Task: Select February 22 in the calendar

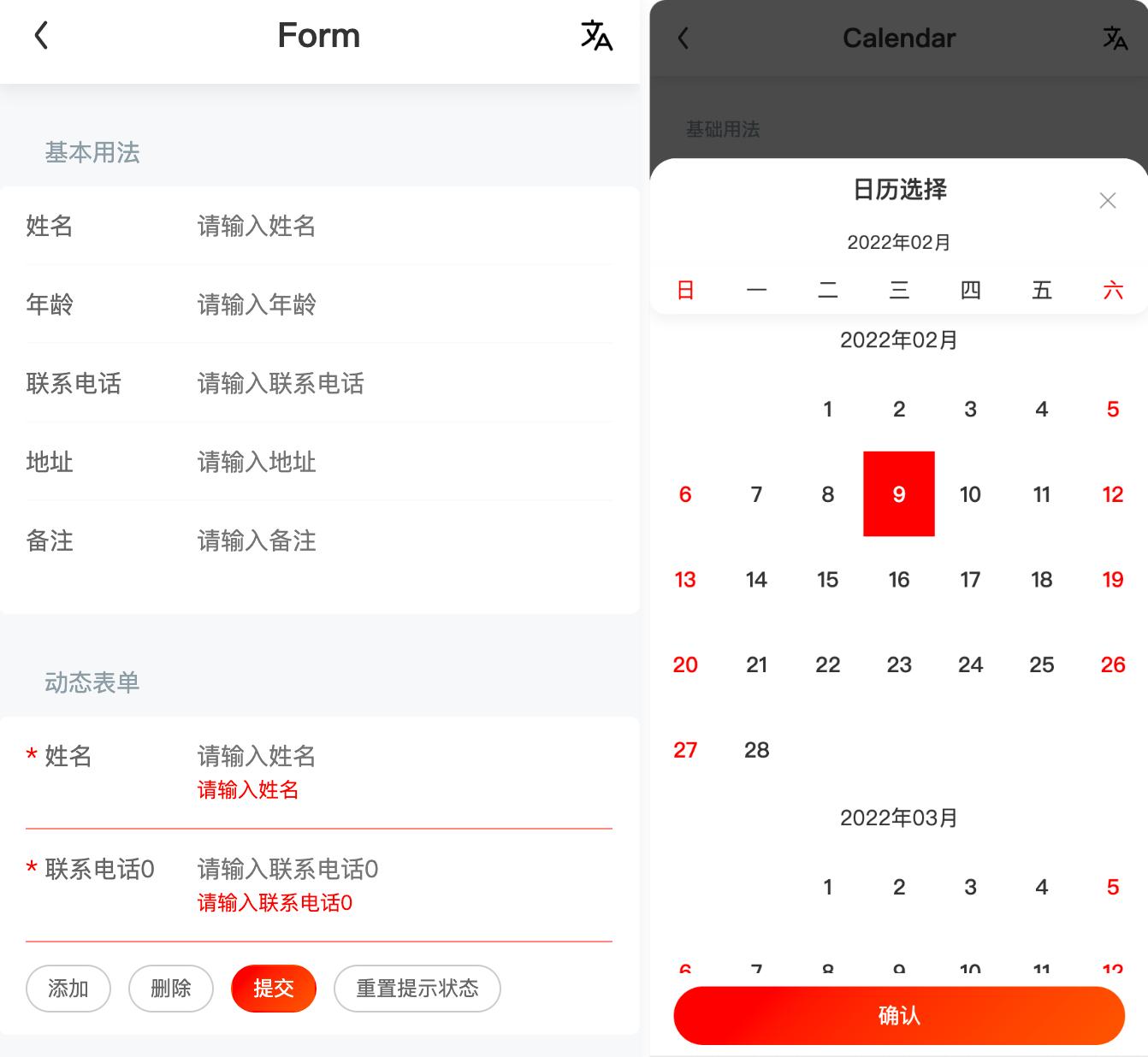Action: (x=828, y=664)
